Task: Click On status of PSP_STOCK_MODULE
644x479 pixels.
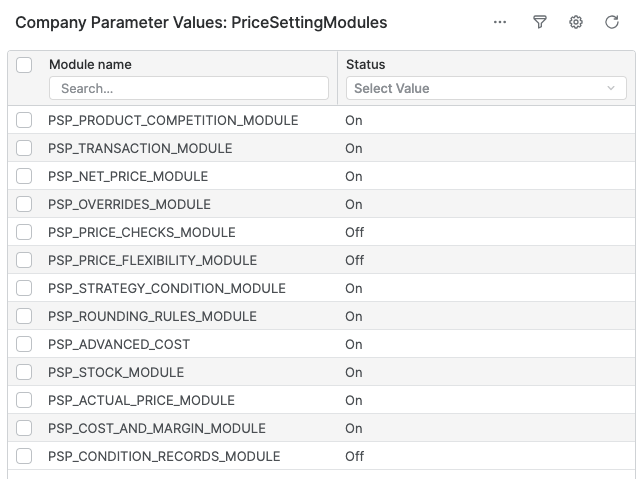Action: click(x=354, y=372)
